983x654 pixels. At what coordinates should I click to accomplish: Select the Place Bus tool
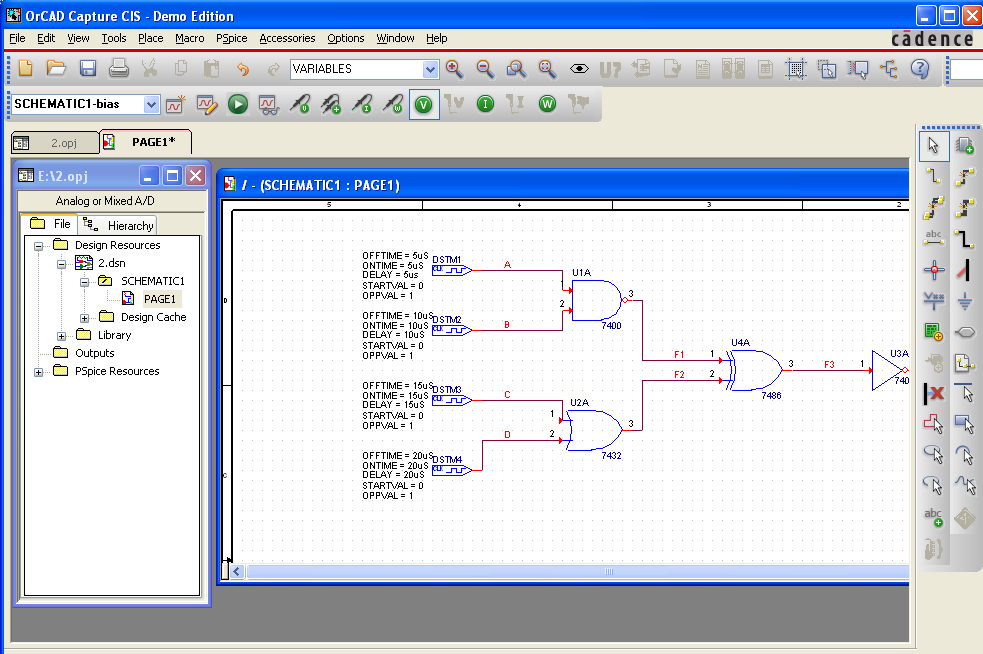tap(965, 238)
